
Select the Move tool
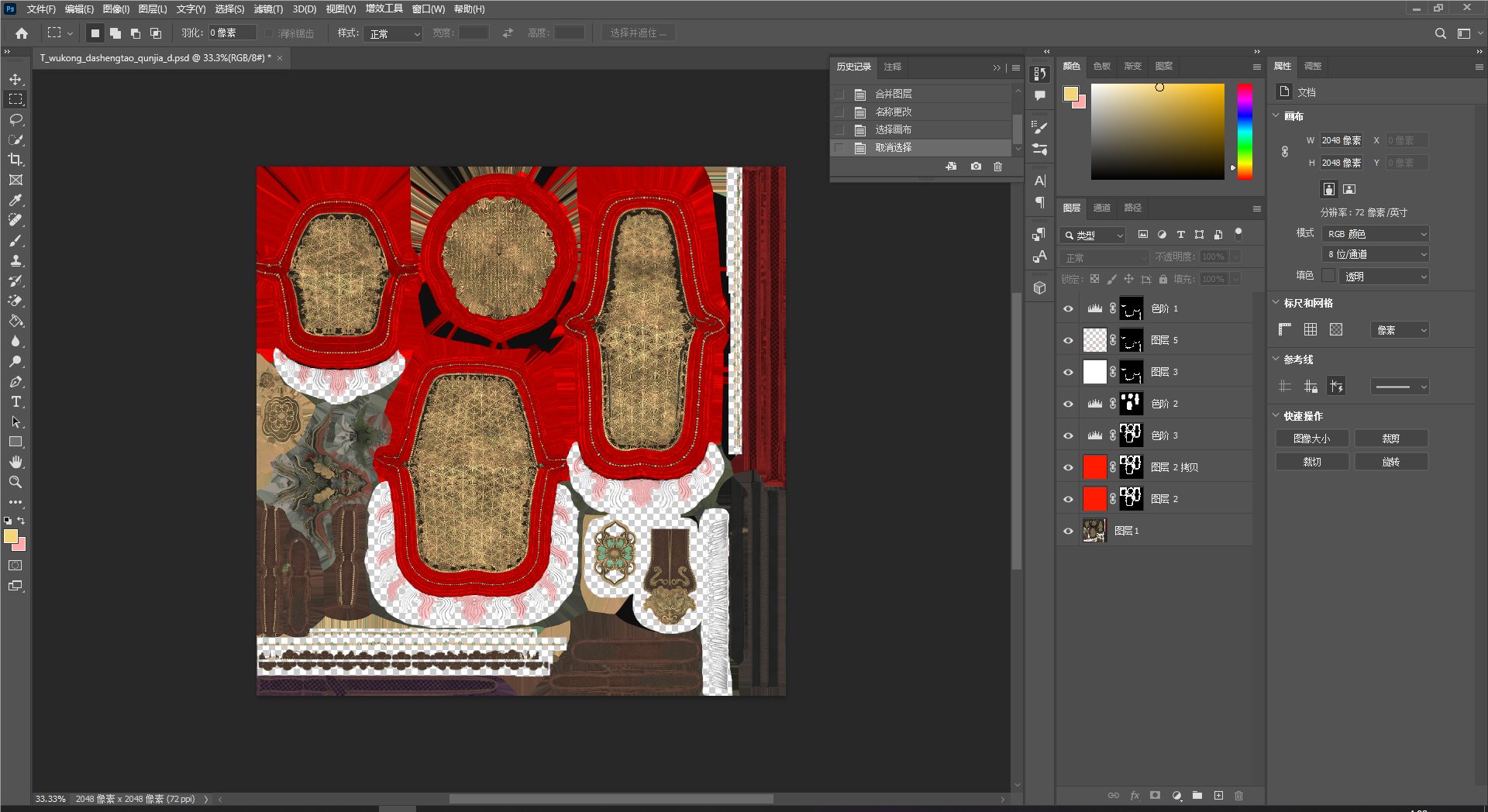pos(15,79)
